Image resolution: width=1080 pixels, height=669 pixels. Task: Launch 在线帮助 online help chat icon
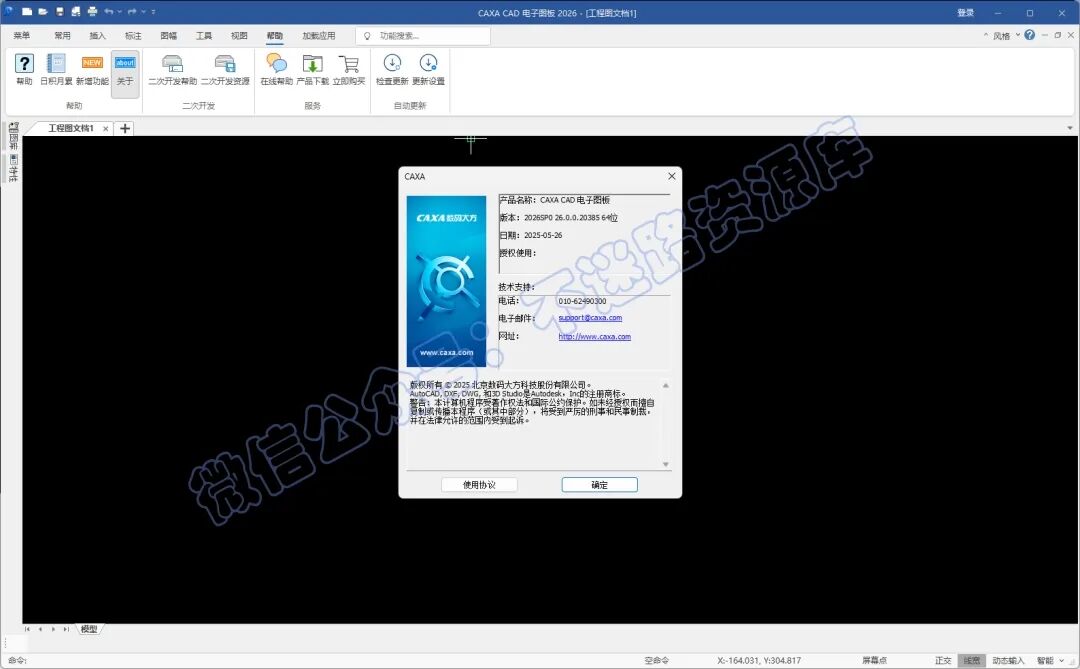277,69
